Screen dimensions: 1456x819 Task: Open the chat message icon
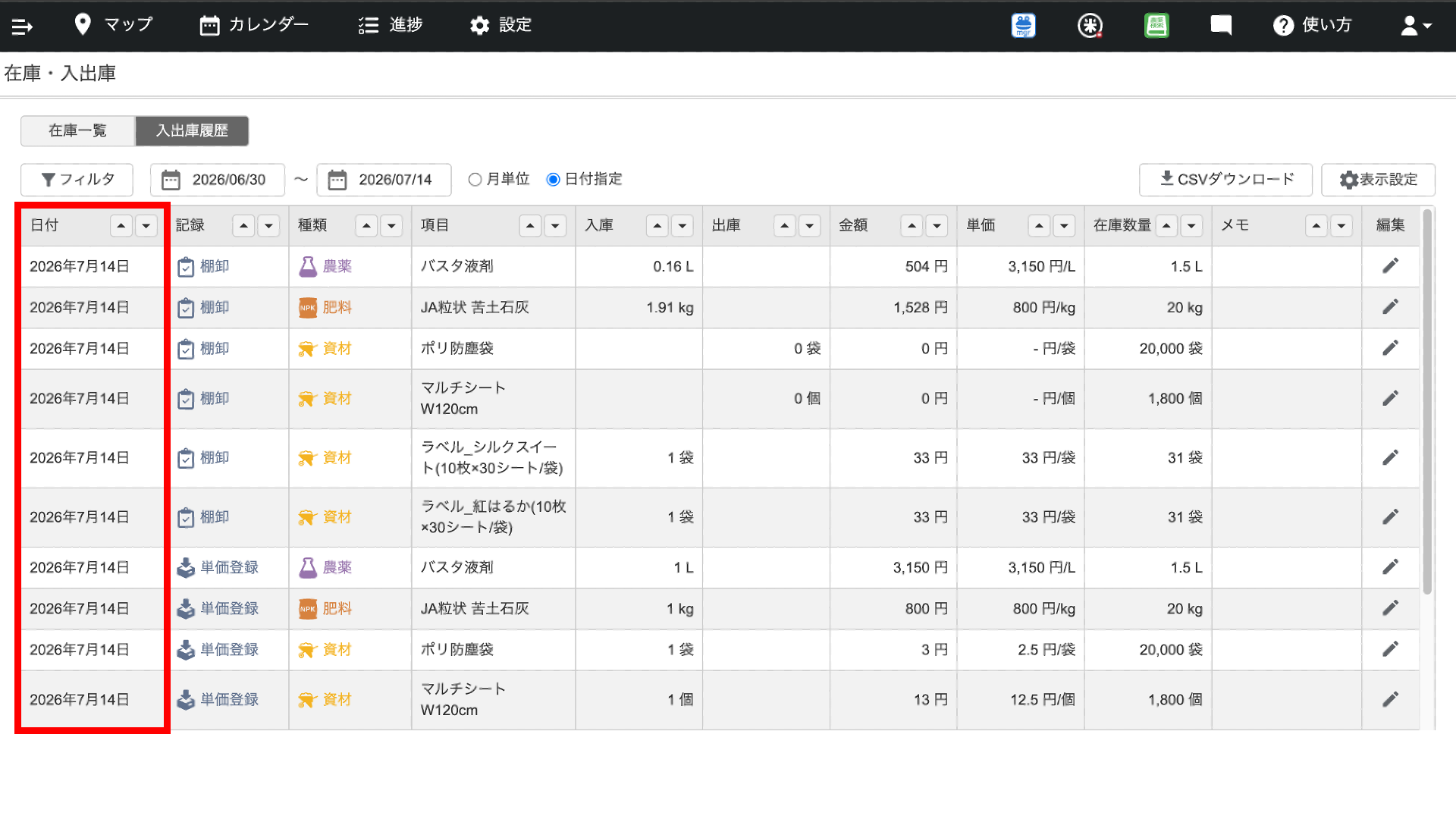tap(1221, 26)
